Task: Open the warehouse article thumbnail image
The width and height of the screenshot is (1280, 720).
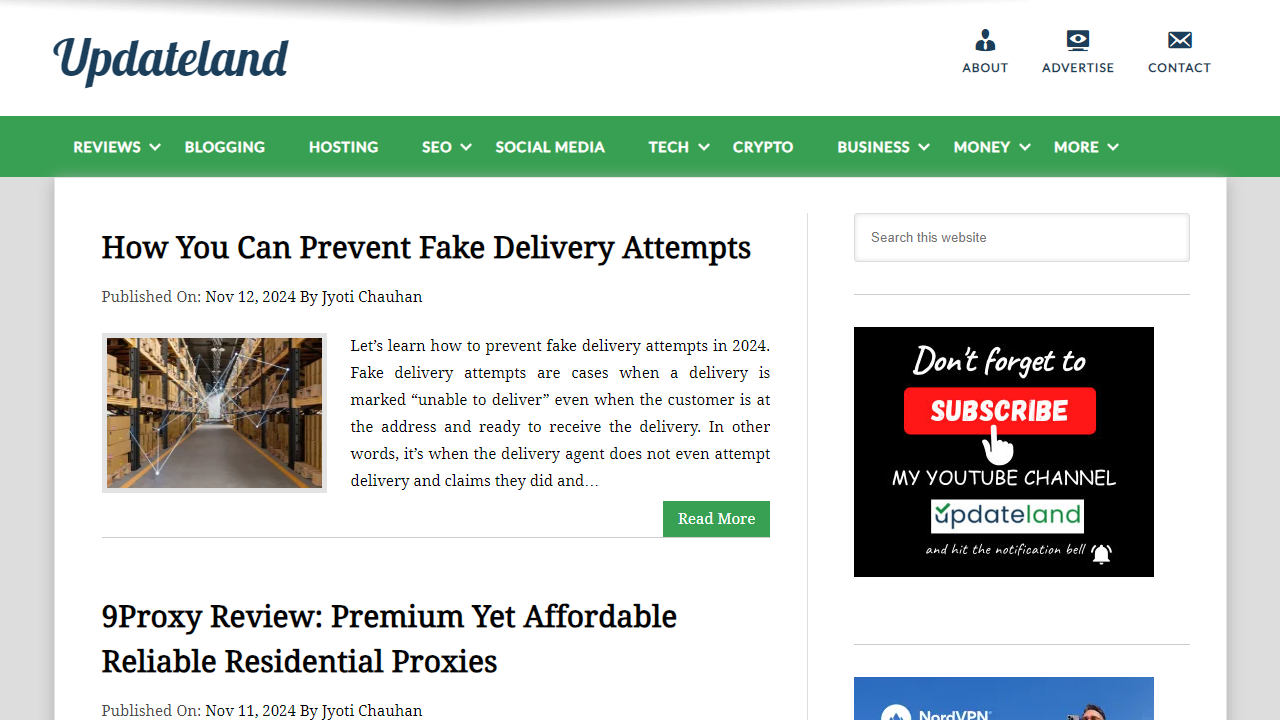Action: pyautogui.click(x=214, y=413)
